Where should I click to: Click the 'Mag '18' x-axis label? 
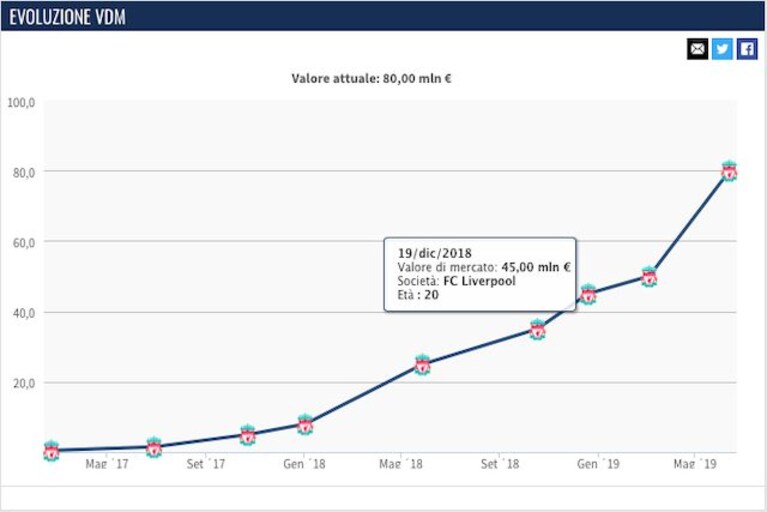(401, 464)
